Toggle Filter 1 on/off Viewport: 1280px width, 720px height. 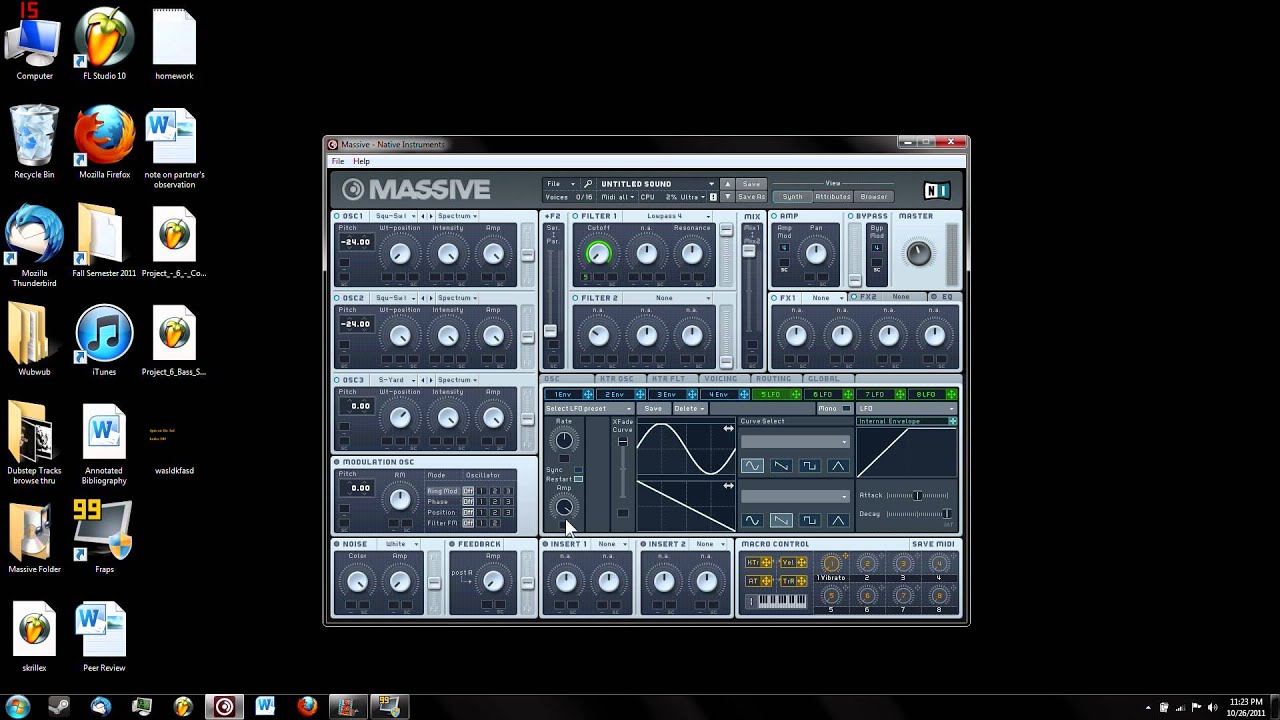coord(576,216)
